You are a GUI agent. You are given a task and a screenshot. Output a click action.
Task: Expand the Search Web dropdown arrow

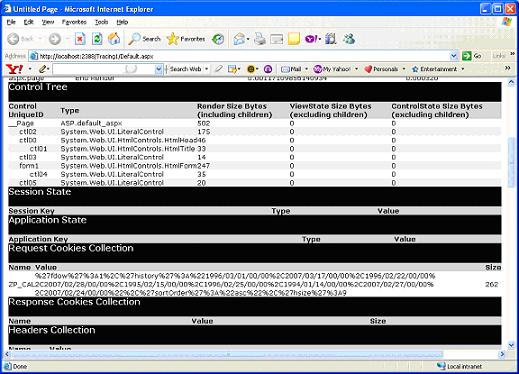click(206, 69)
